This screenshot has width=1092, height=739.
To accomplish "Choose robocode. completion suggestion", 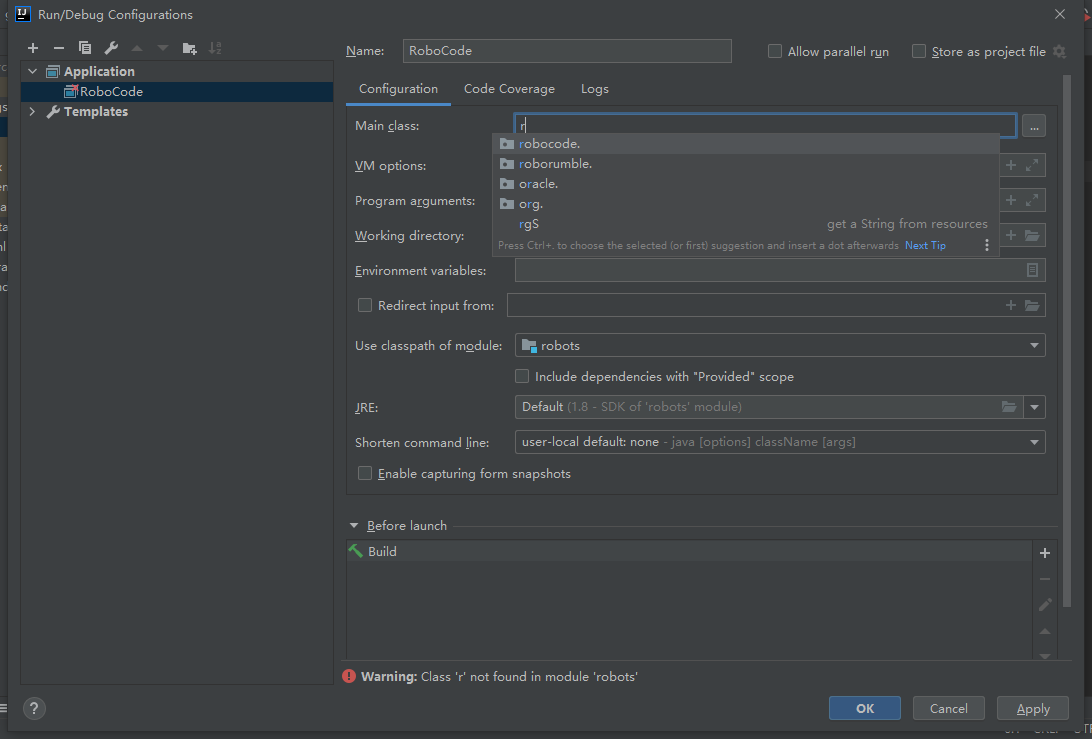I will [745, 143].
